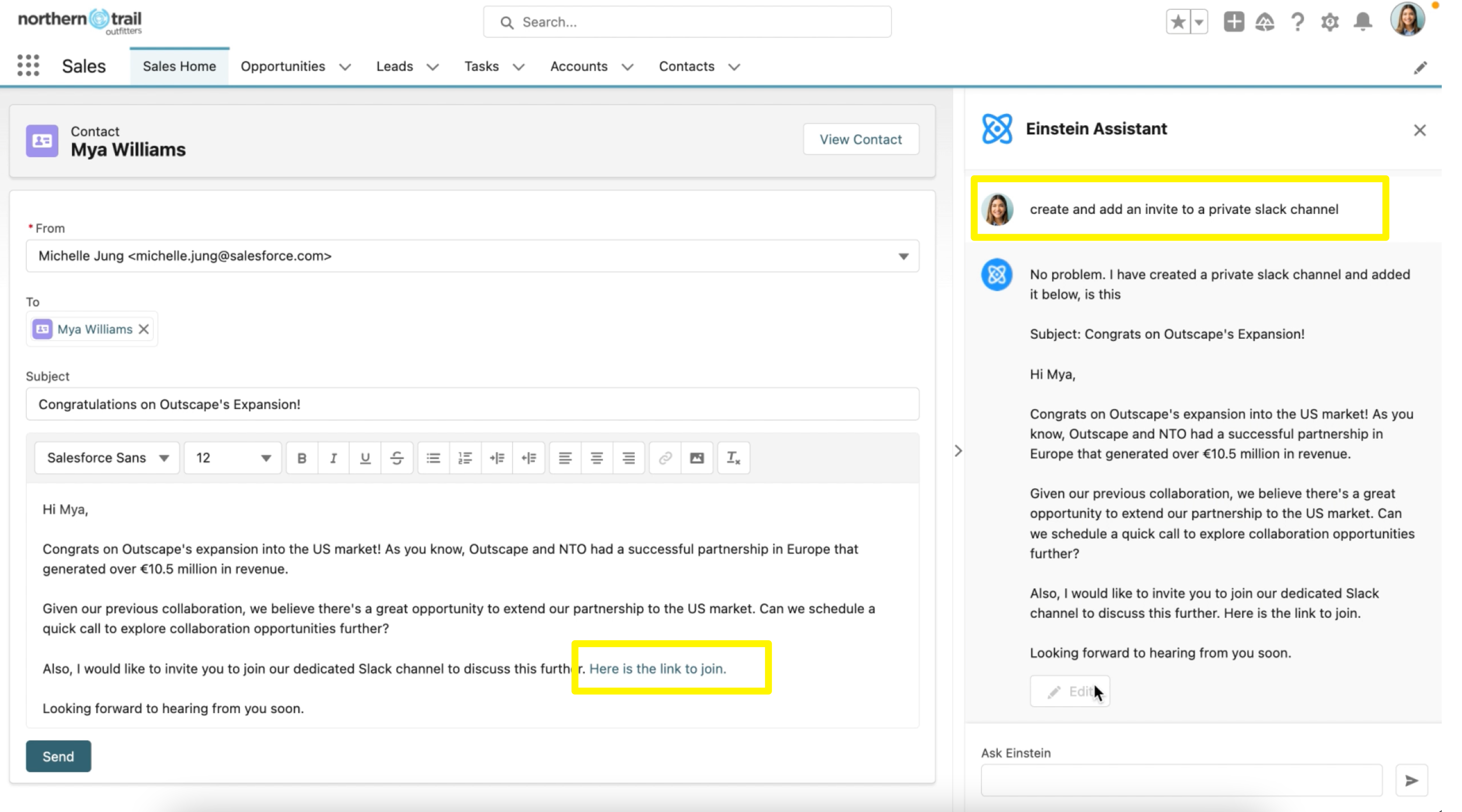Expand the Accounts tab chevron
Viewport: 1462px width, 812px height.
(627, 67)
